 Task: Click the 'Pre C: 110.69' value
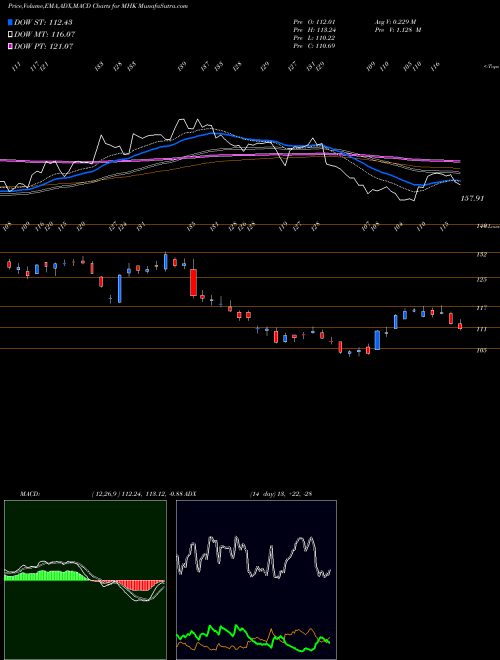(314, 46)
